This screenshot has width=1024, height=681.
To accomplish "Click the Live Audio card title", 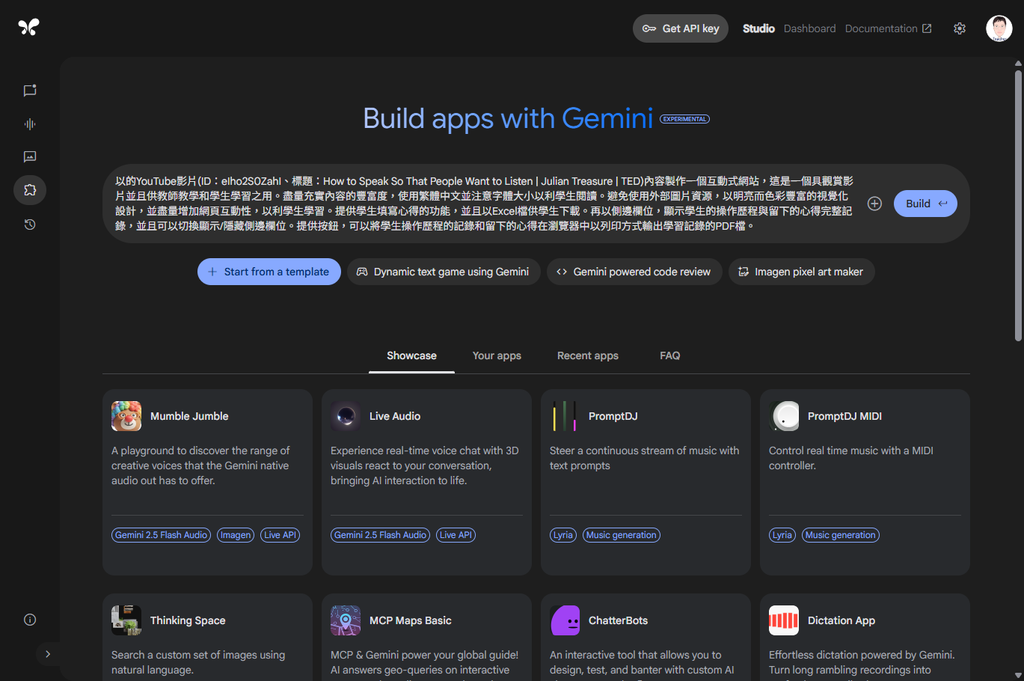I will (395, 417).
